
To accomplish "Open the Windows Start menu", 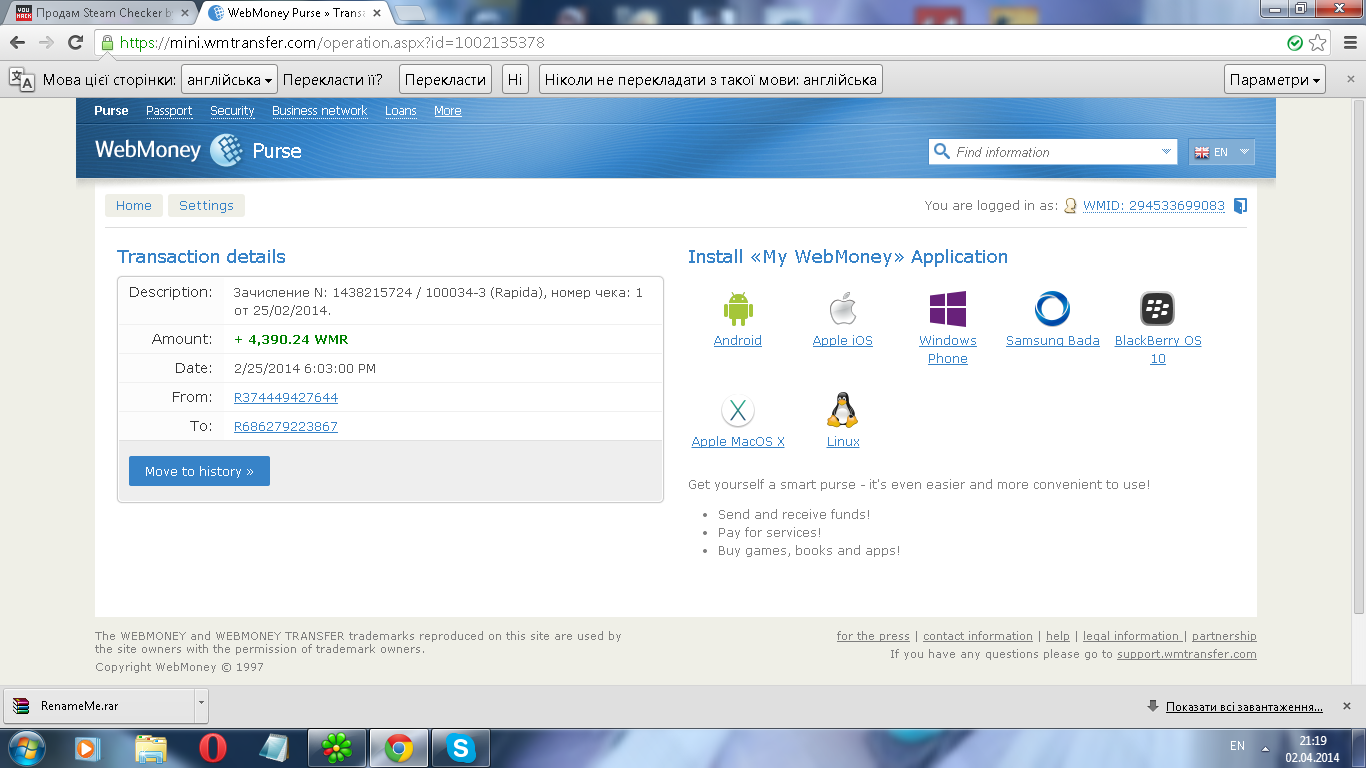I will (x=27, y=747).
